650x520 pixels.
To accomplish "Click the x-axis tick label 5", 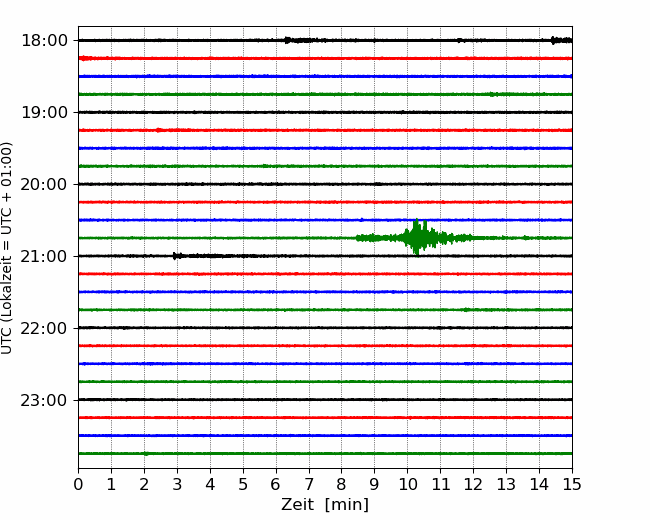I will point(243,484).
